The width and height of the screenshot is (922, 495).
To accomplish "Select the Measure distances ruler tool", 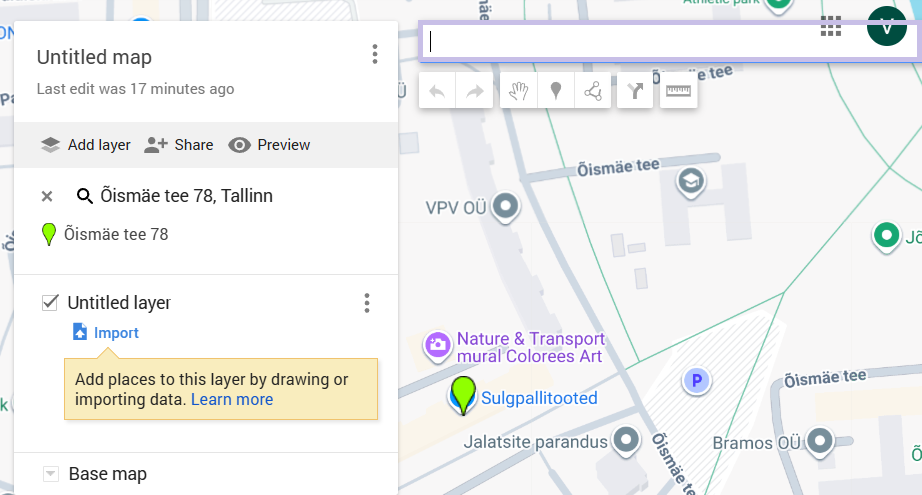I will point(679,92).
